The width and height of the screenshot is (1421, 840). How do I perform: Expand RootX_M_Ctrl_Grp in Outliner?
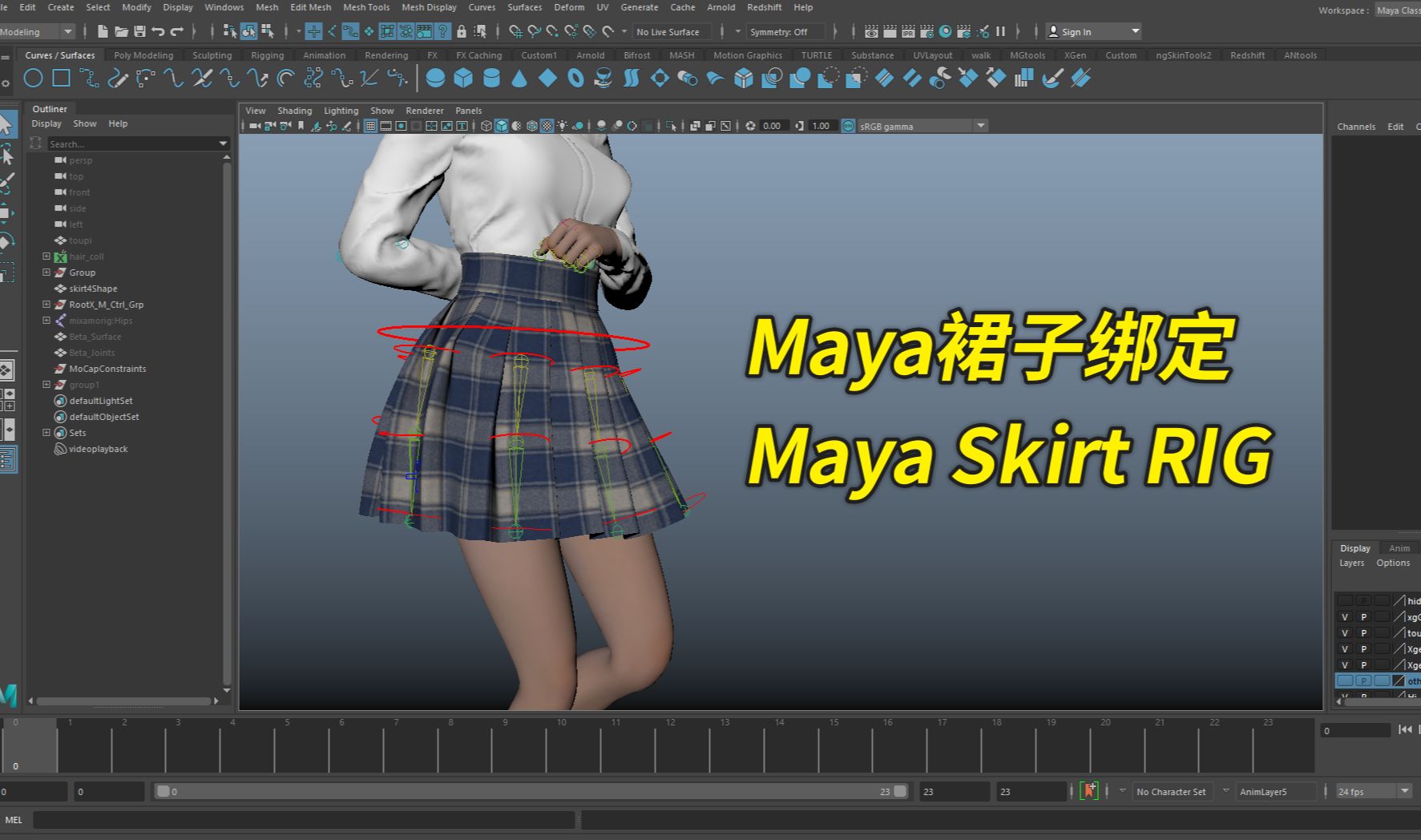click(x=46, y=305)
